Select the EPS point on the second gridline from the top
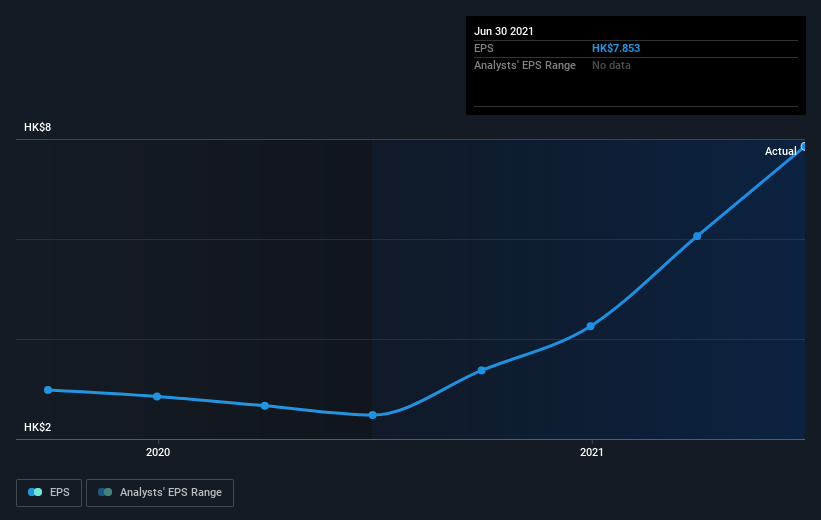The height and width of the screenshot is (520, 821). click(x=697, y=236)
